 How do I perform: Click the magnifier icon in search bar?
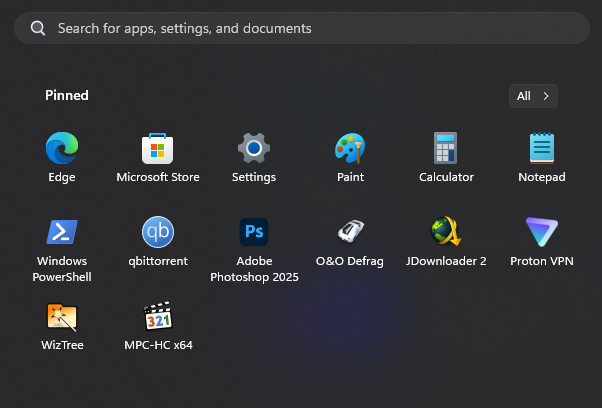coord(38,28)
